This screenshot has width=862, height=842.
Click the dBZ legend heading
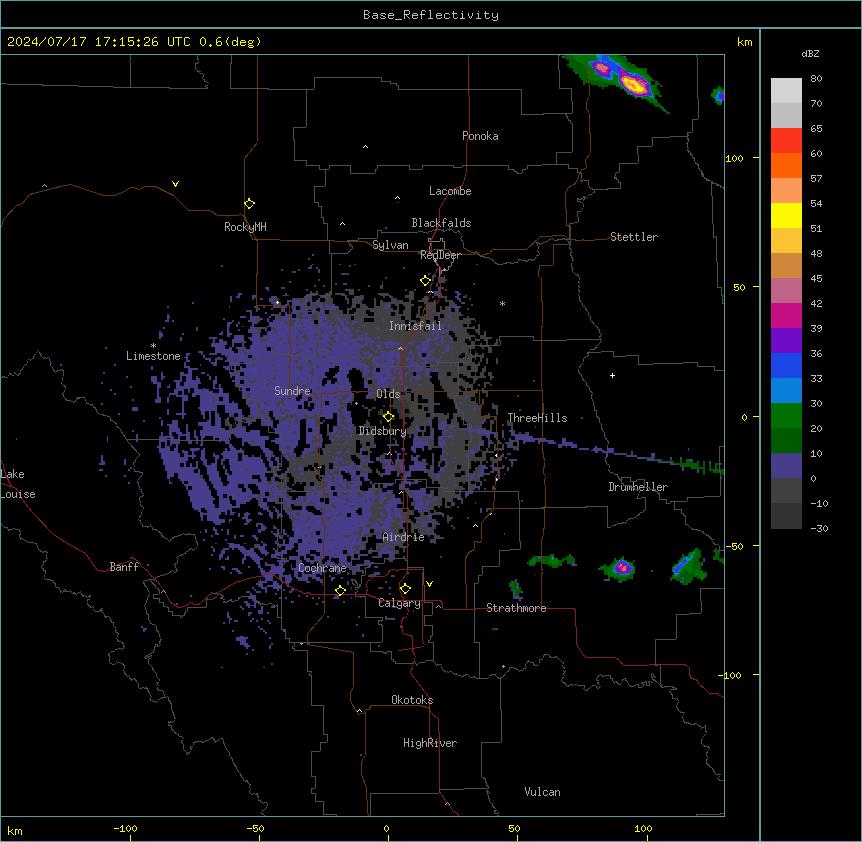(810, 54)
